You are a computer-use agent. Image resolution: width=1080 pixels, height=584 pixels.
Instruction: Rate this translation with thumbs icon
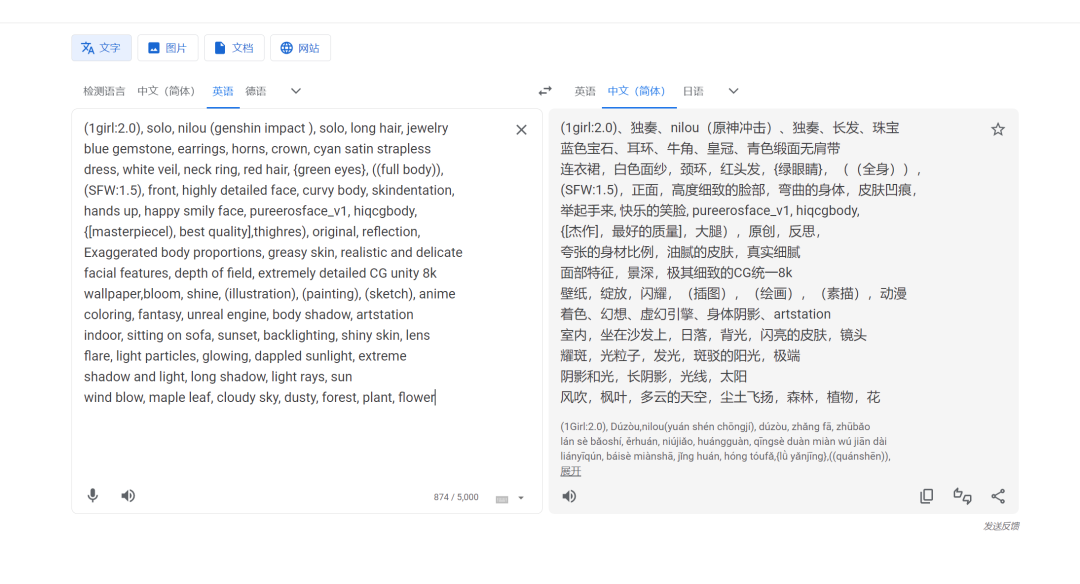(962, 496)
